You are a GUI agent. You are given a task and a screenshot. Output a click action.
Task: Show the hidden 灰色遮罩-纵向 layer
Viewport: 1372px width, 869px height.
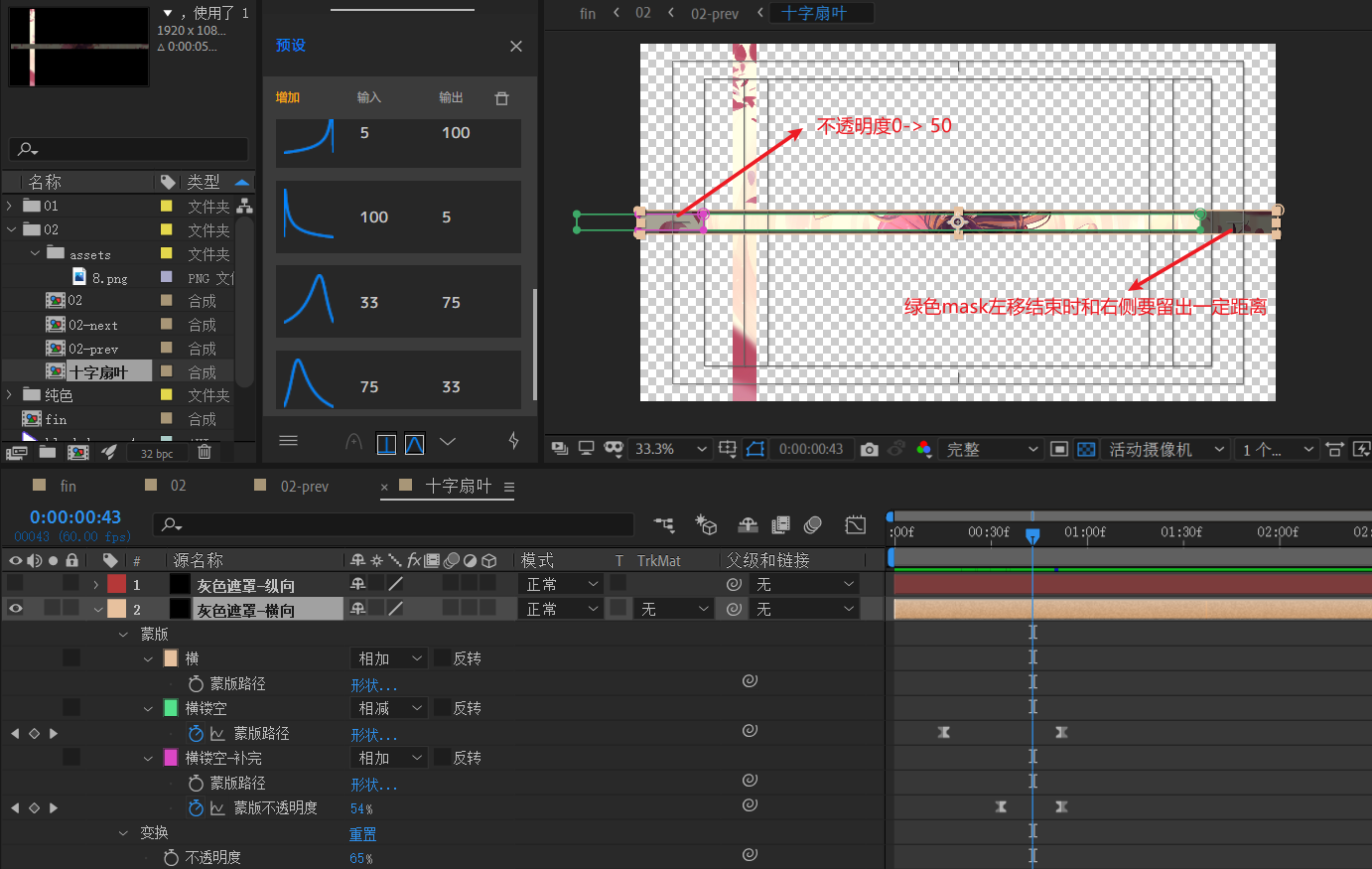click(15, 583)
